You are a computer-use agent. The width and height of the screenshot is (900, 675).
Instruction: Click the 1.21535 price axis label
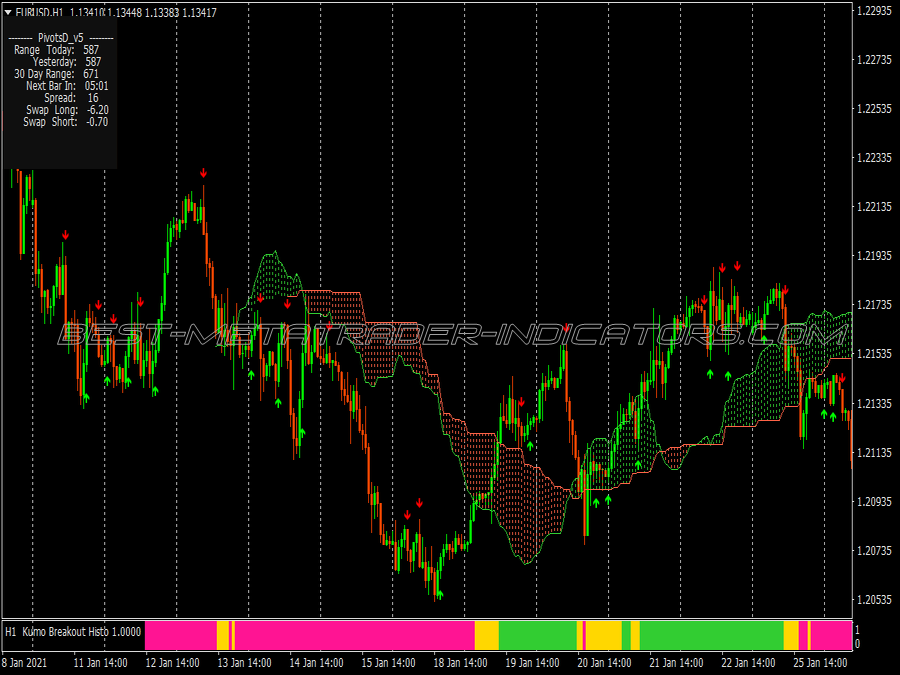click(875, 354)
